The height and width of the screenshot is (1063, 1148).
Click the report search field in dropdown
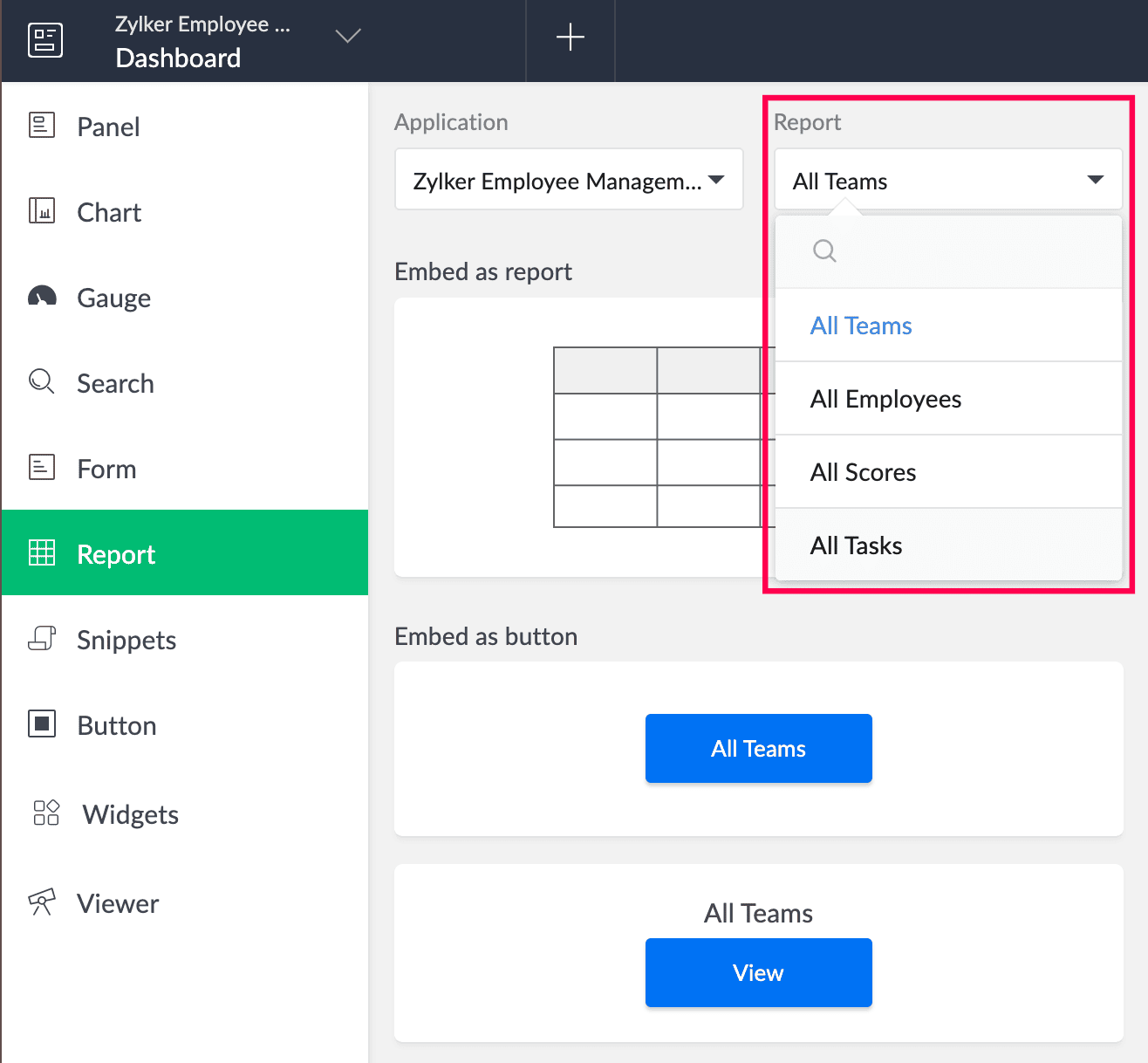coord(960,251)
